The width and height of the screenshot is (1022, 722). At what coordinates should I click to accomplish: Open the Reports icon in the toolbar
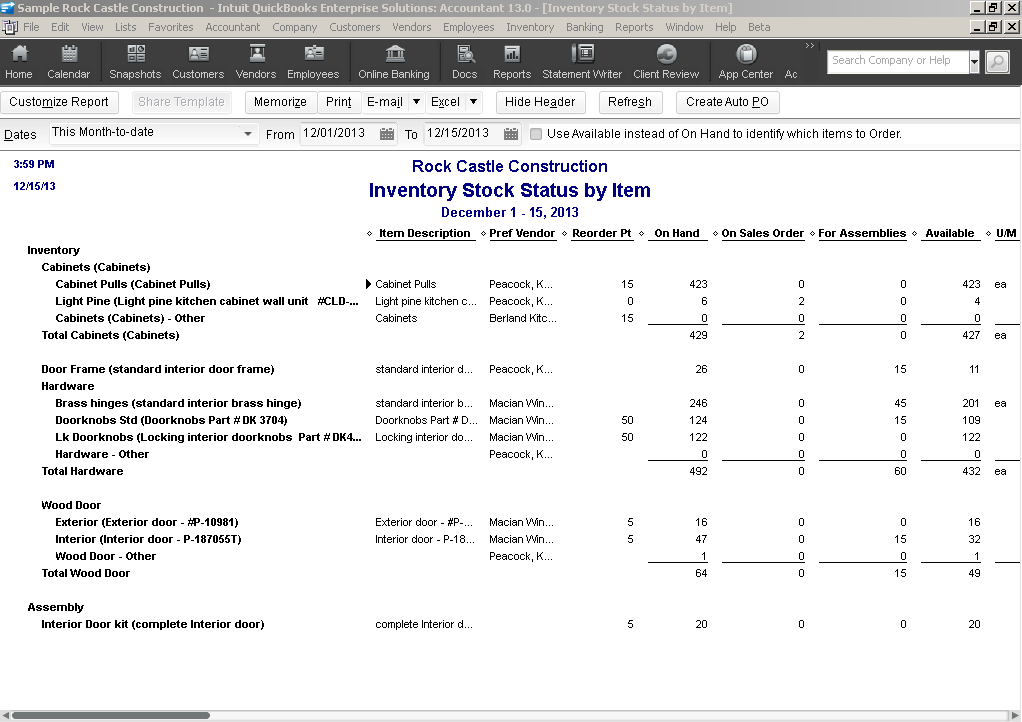pyautogui.click(x=512, y=63)
